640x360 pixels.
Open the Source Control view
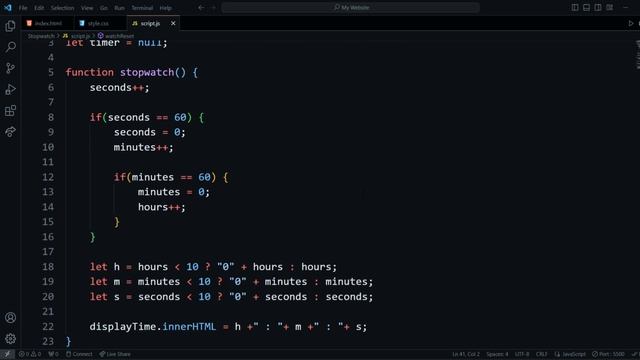click(x=10, y=68)
